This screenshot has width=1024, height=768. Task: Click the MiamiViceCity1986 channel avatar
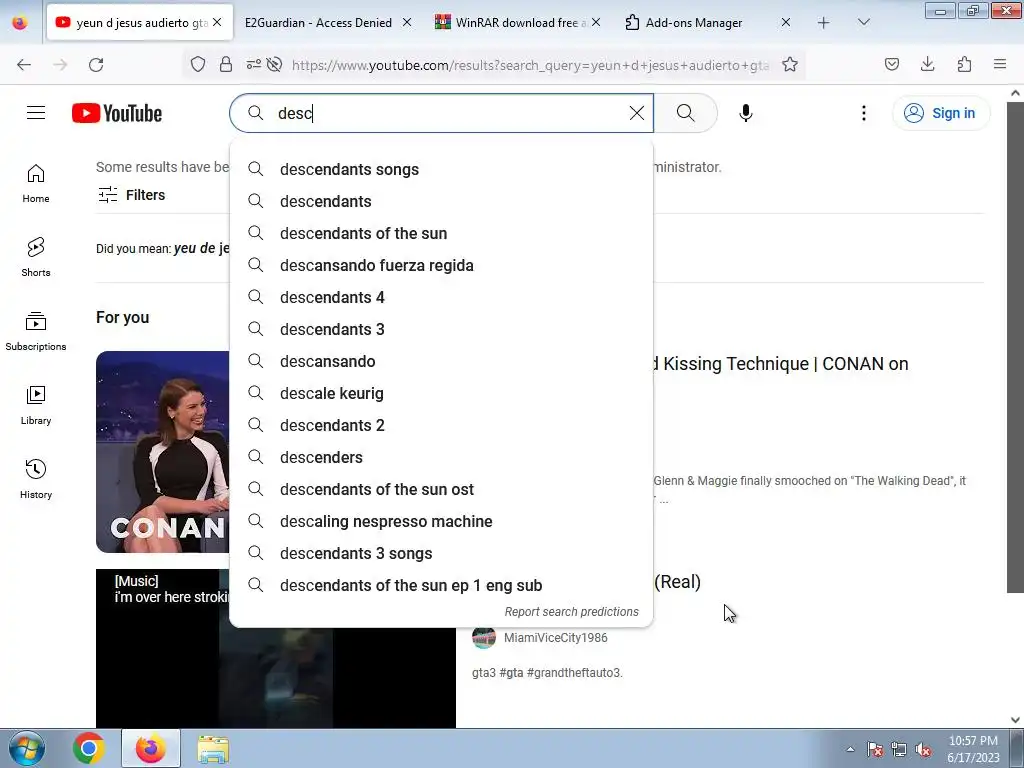pyautogui.click(x=483, y=637)
